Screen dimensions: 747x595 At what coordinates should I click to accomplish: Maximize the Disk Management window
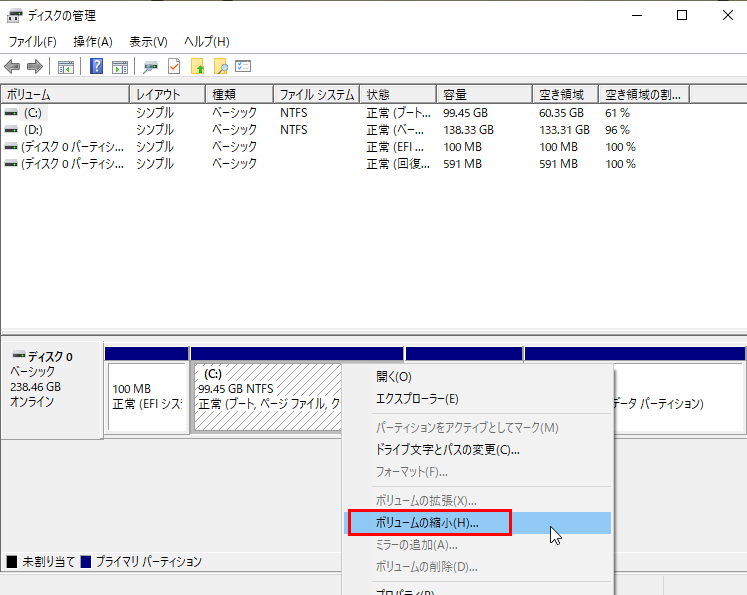pyautogui.click(x=682, y=15)
